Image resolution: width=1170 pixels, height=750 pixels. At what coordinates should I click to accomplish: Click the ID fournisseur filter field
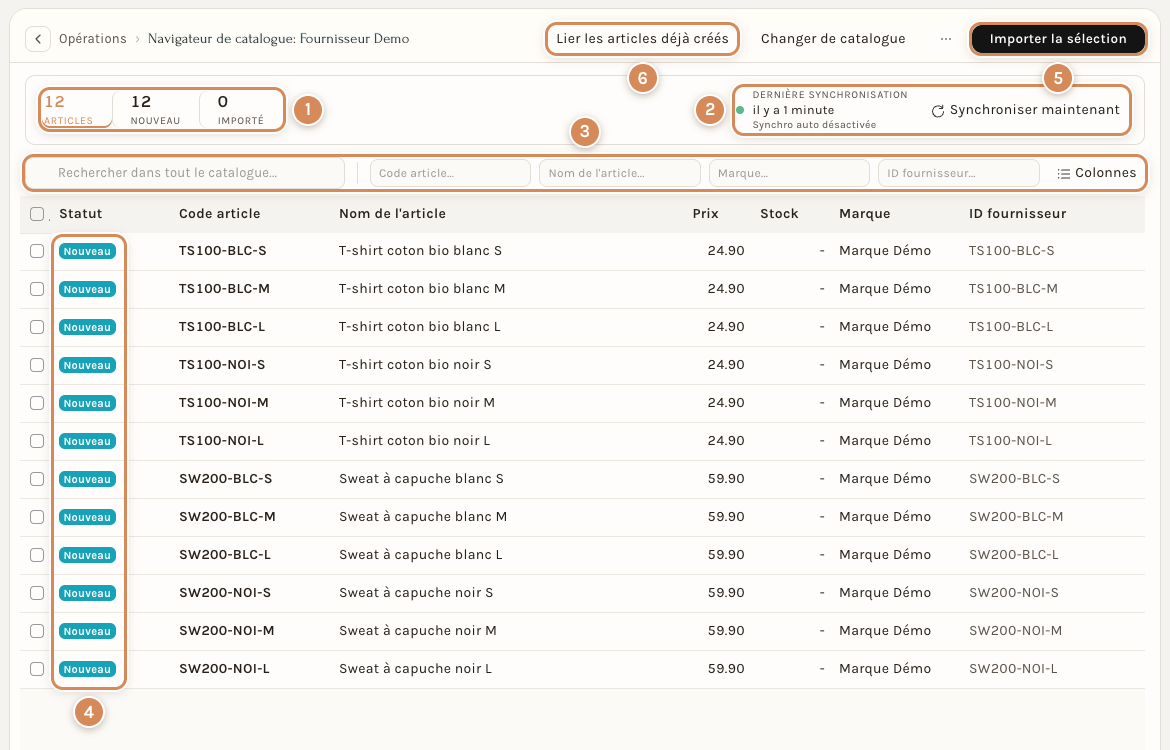click(958, 173)
